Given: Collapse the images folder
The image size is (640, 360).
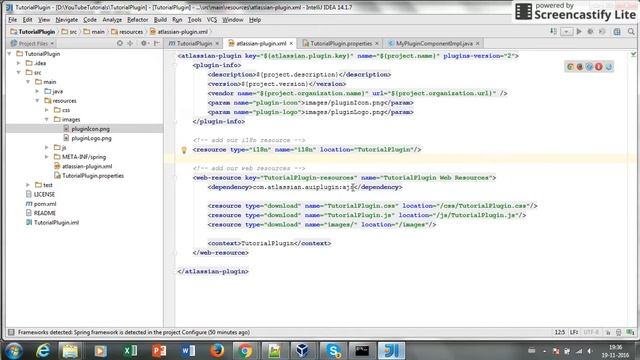Looking at the screenshot, I should tap(47, 120).
